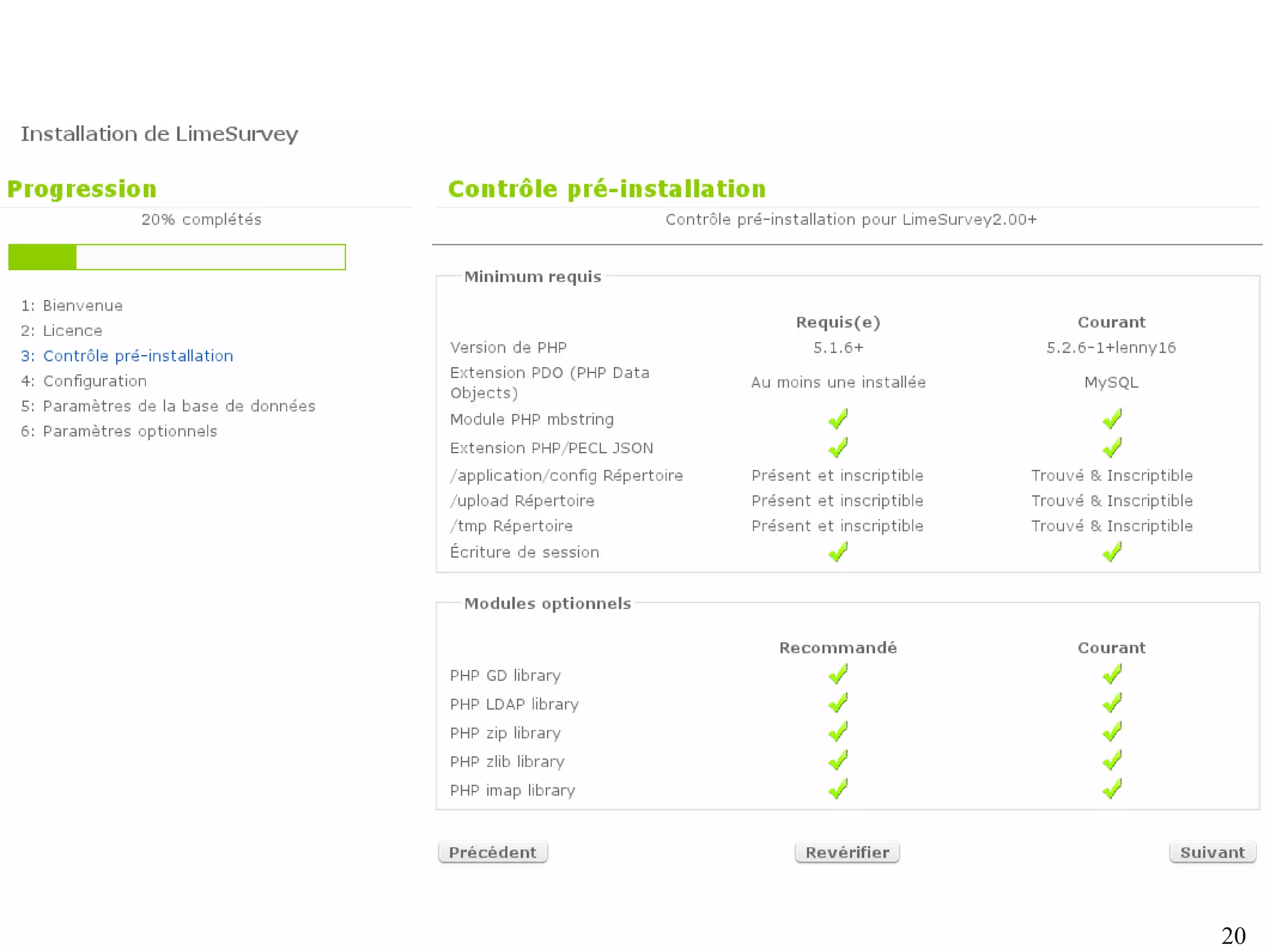Click required checkmark for PHP/PECL JSON extension
The height and width of the screenshot is (952, 1270).
pyautogui.click(x=838, y=447)
